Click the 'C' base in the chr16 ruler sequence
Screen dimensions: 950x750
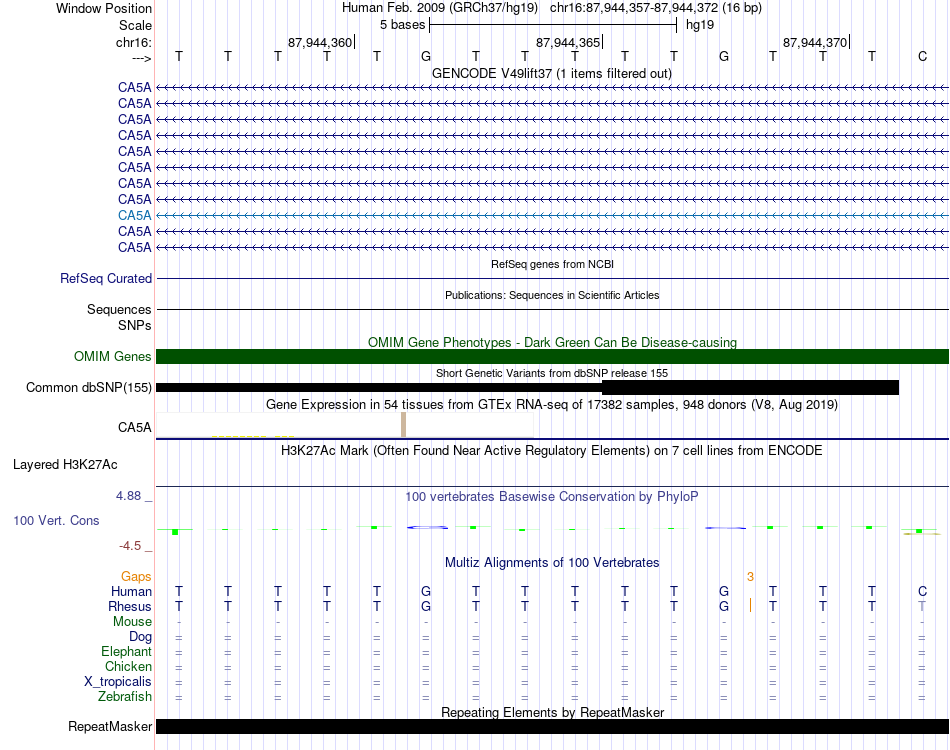(922, 56)
